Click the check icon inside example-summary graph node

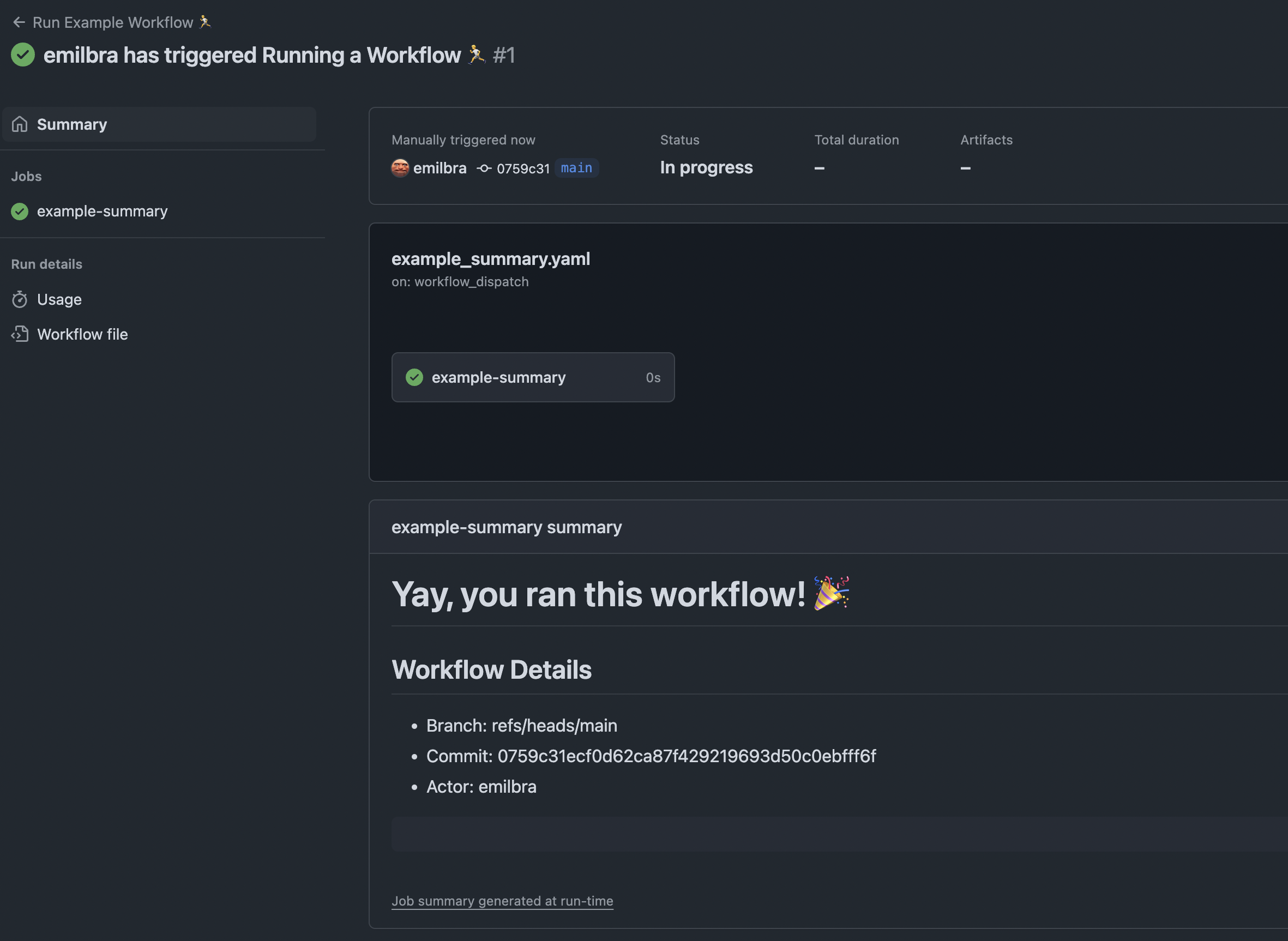click(415, 377)
